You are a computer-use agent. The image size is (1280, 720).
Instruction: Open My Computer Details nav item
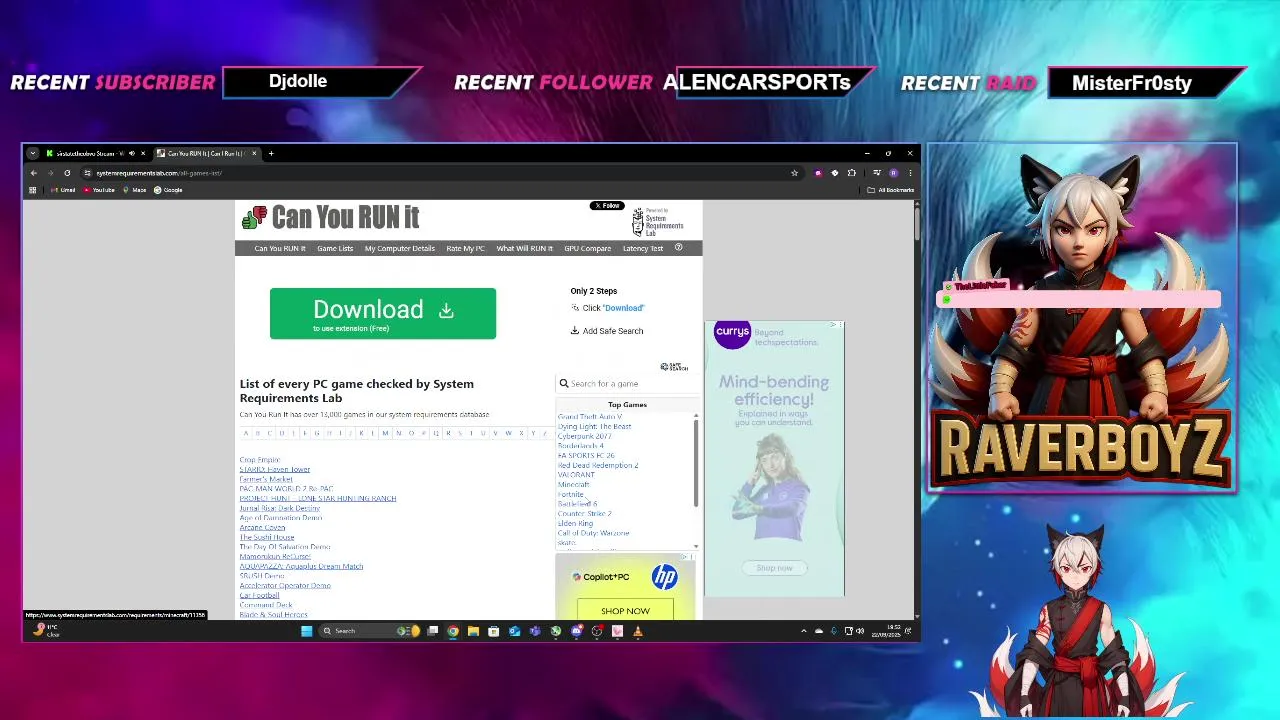[400, 248]
